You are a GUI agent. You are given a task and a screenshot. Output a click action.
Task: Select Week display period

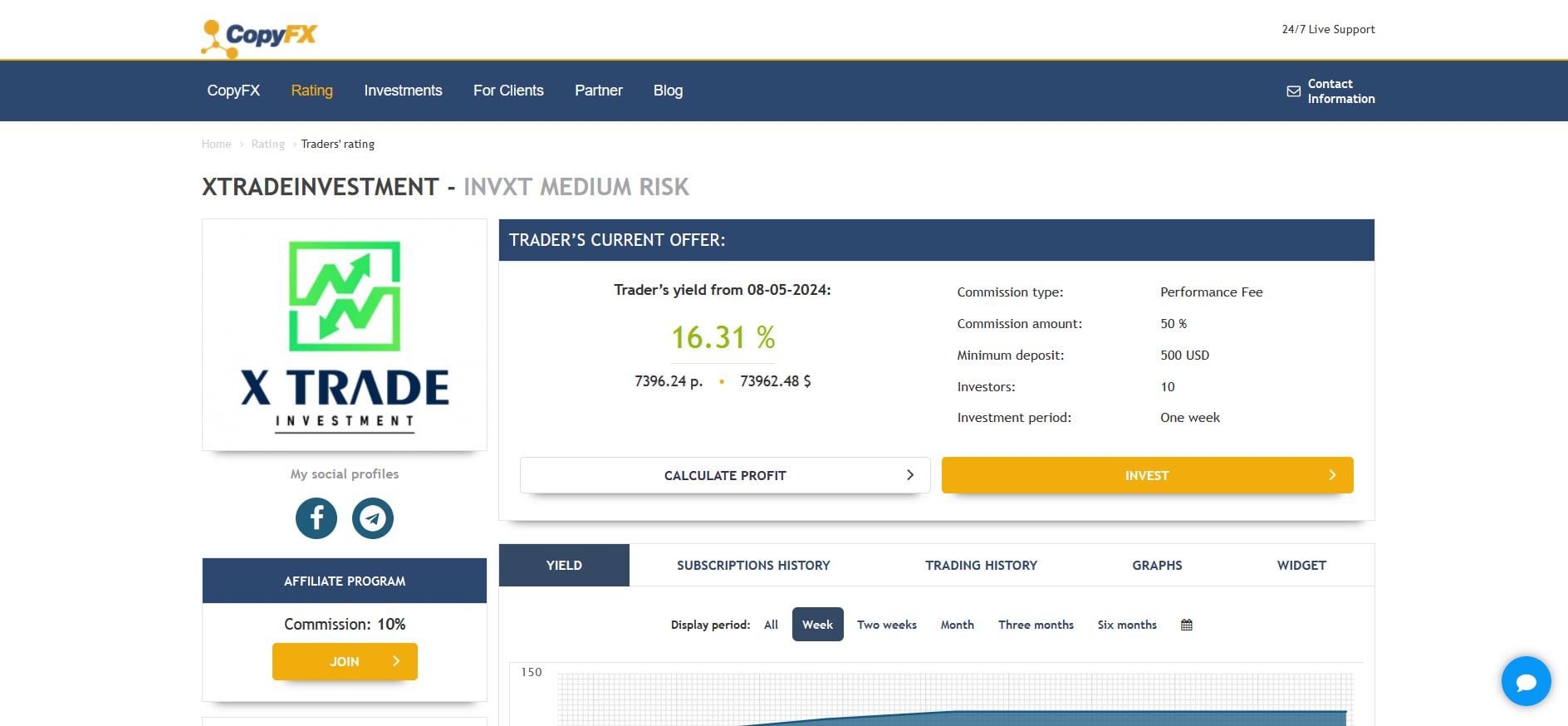point(817,625)
